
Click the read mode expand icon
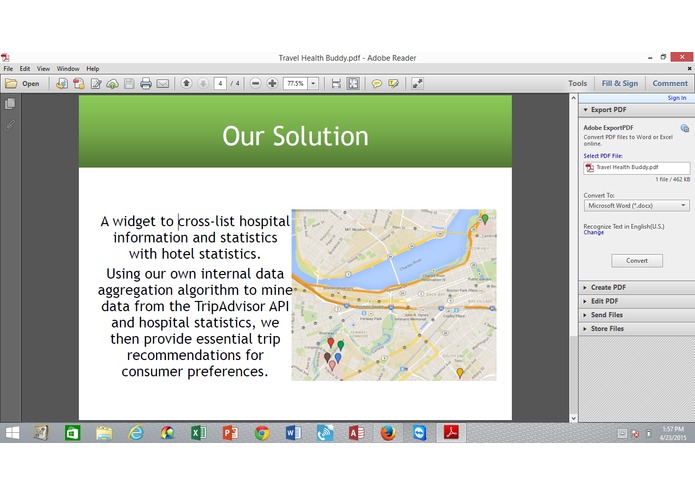tap(417, 83)
